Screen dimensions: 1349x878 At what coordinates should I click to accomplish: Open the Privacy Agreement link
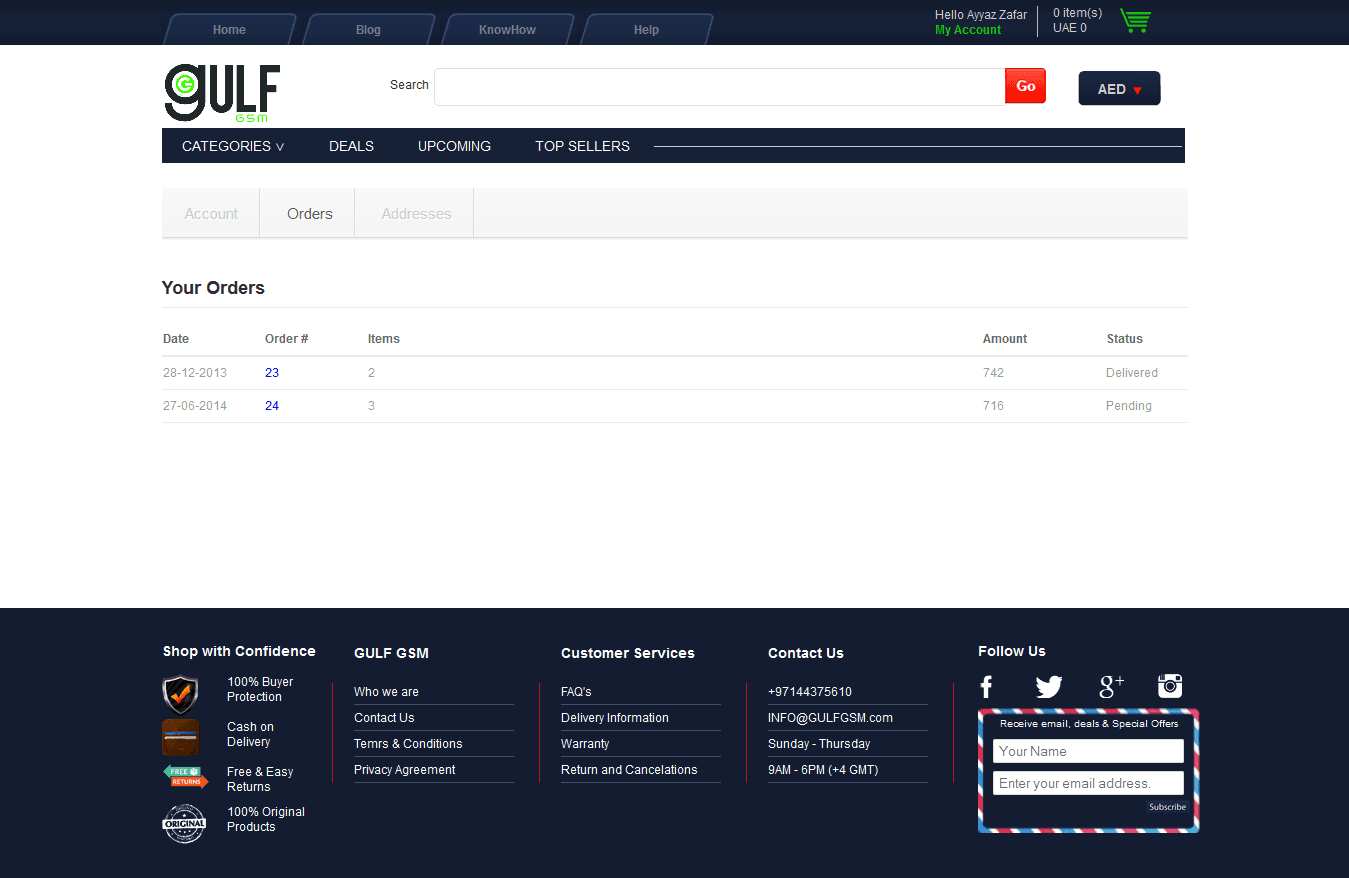pyautogui.click(x=404, y=770)
